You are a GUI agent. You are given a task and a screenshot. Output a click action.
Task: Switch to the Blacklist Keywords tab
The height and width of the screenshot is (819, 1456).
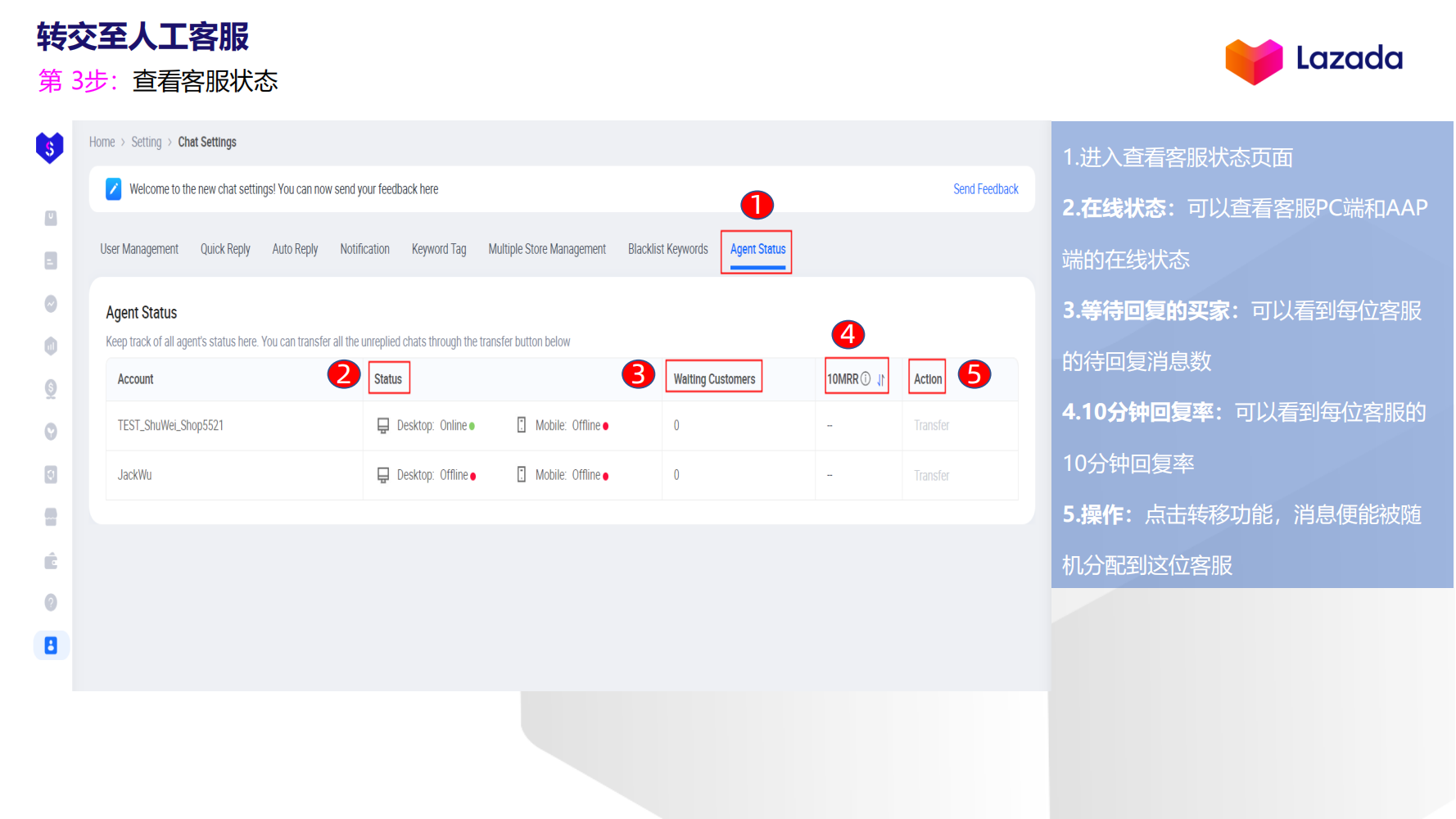[x=668, y=249]
